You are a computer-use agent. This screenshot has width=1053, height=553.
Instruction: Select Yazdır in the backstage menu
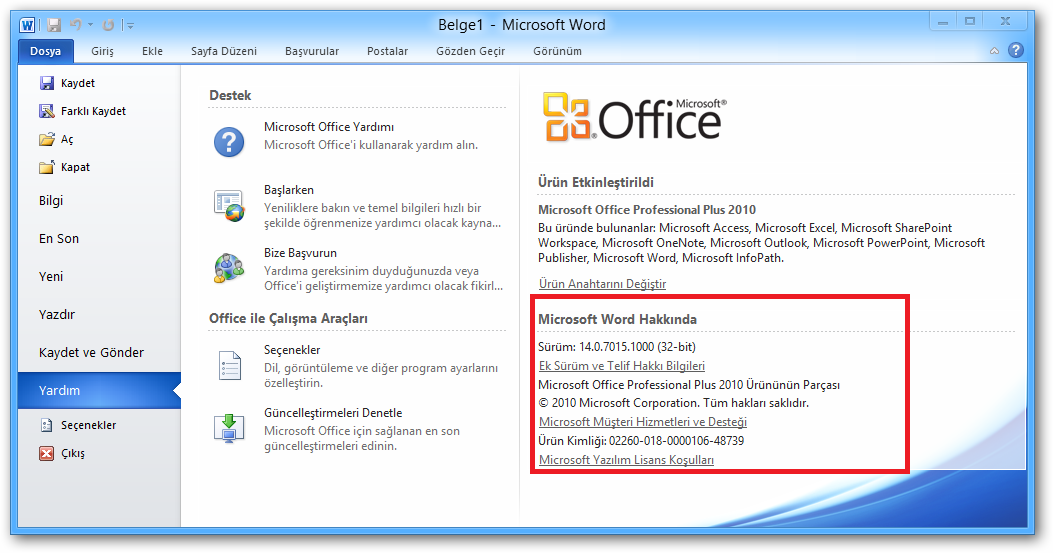[57, 315]
